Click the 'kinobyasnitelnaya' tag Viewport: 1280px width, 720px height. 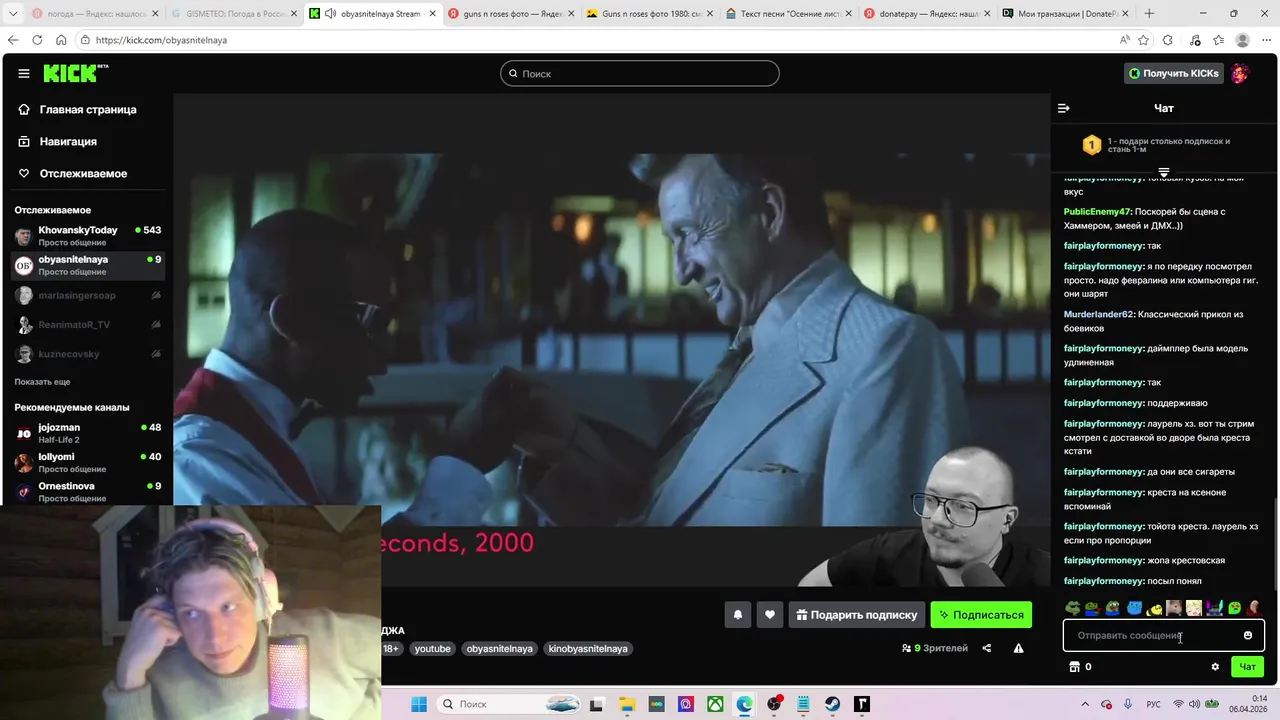[x=587, y=648]
